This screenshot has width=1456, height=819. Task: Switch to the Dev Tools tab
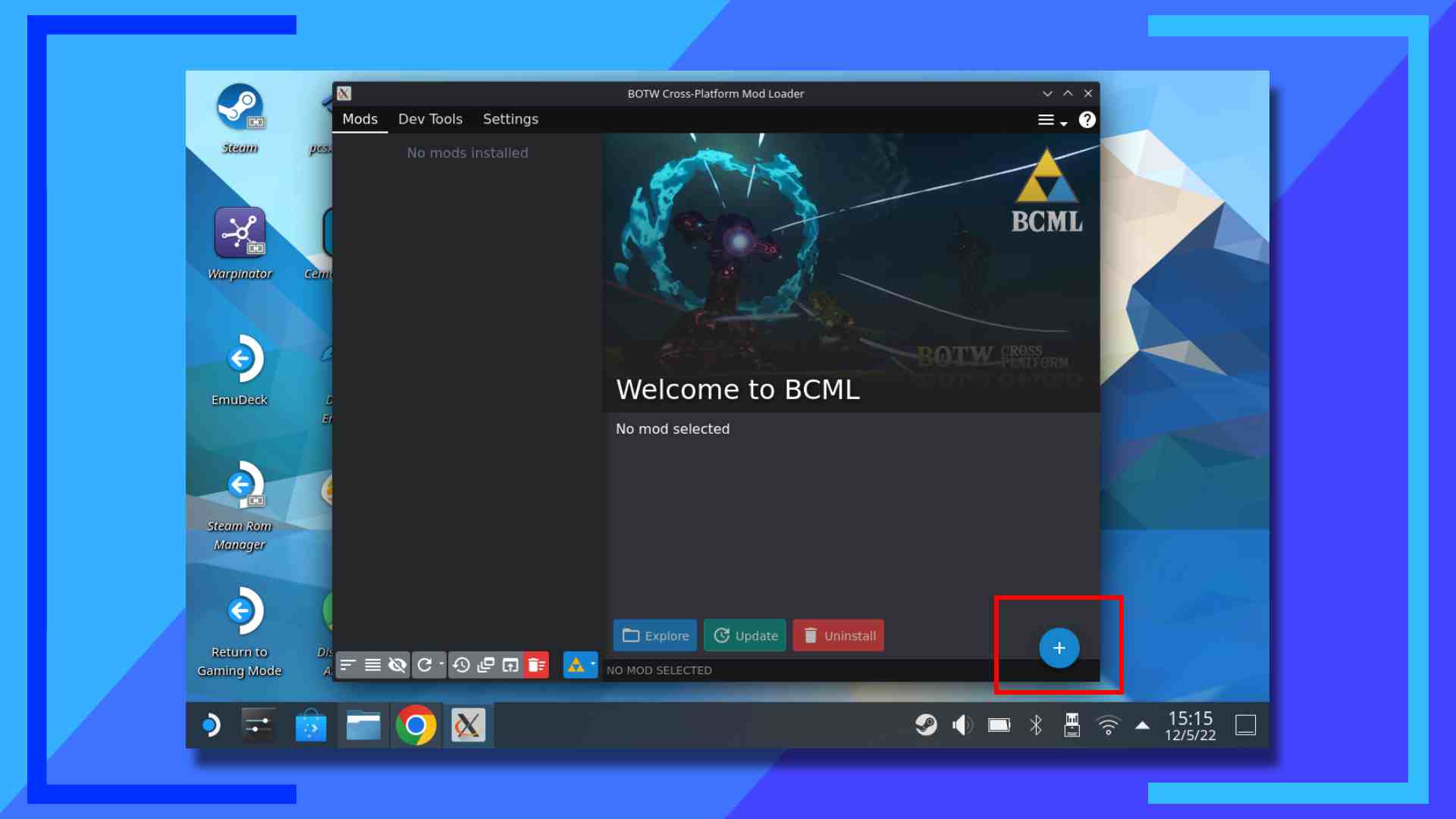(430, 119)
